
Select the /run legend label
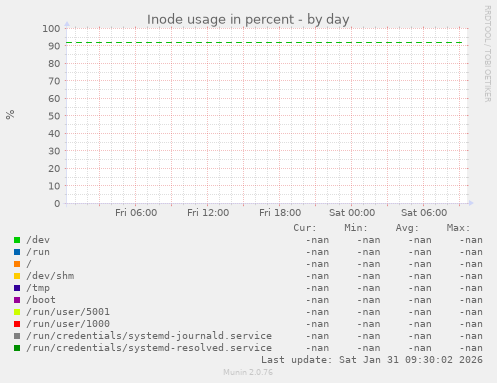point(38,252)
